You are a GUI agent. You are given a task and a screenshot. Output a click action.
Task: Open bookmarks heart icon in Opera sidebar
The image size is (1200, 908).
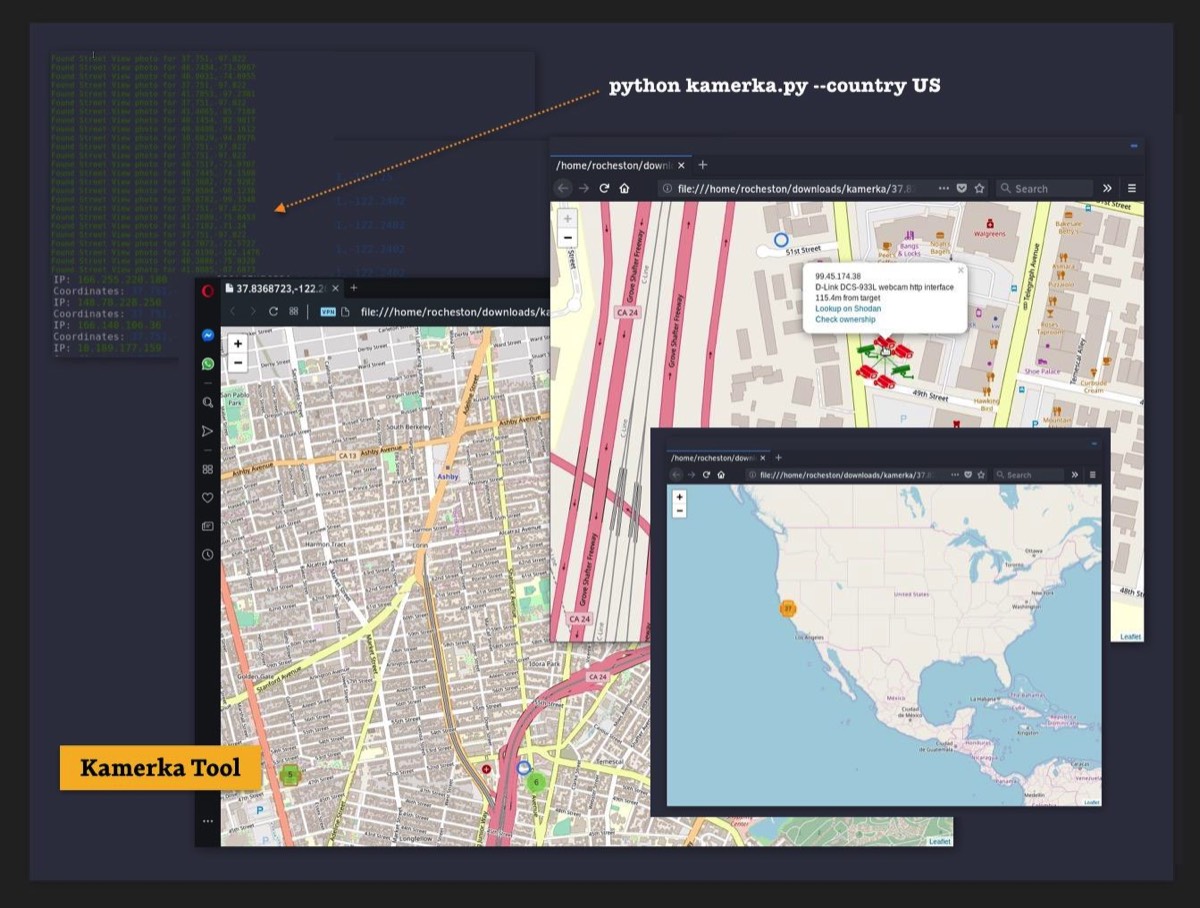tap(208, 497)
